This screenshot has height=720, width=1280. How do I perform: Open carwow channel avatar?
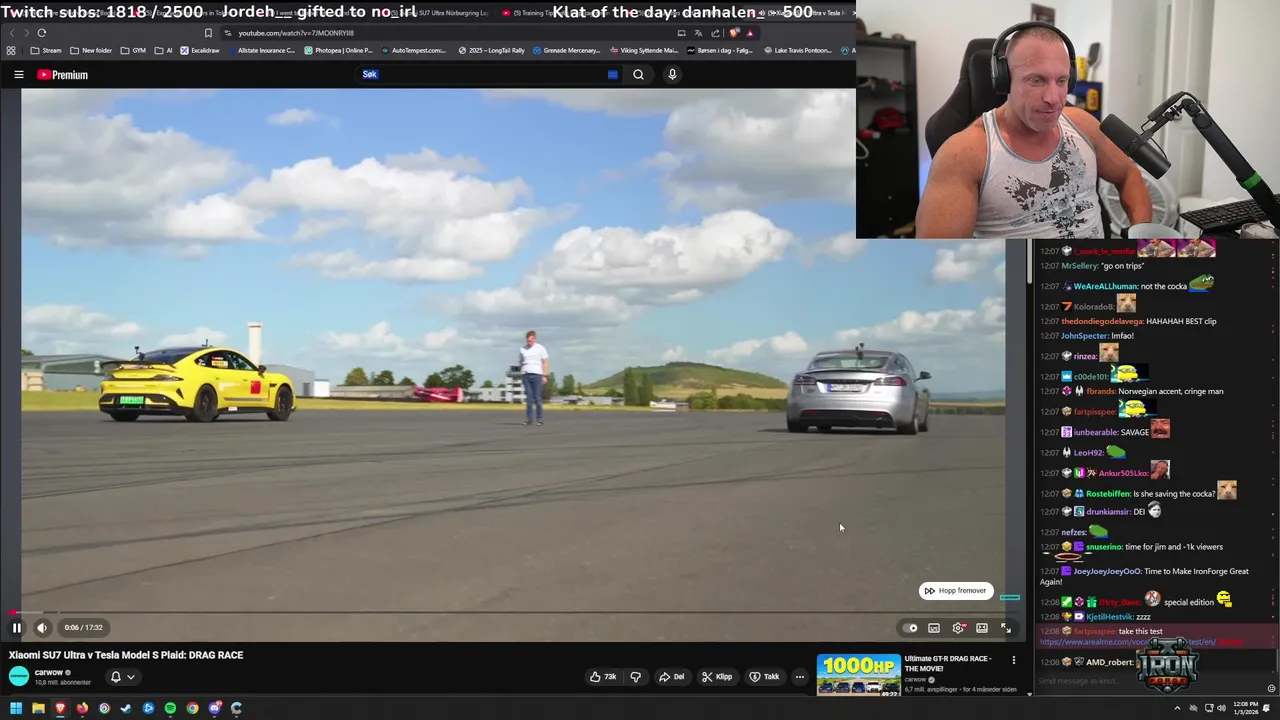(x=19, y=676)
